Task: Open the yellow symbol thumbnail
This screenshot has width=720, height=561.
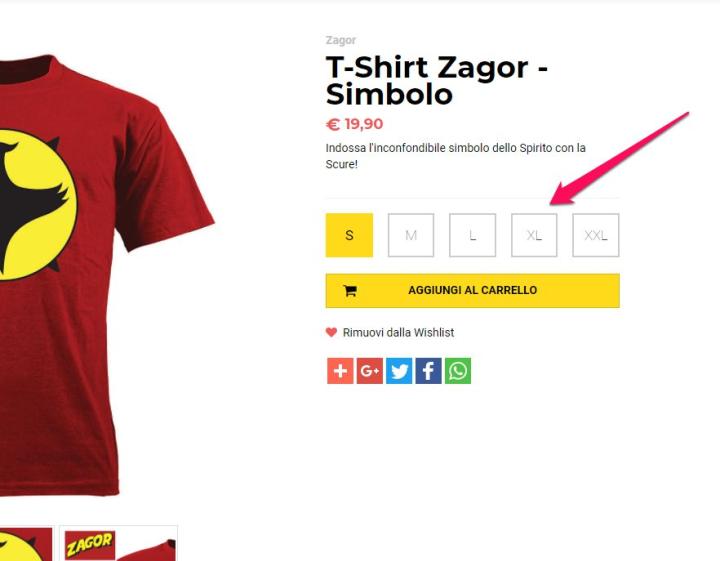Action: [x=26, y=544]
